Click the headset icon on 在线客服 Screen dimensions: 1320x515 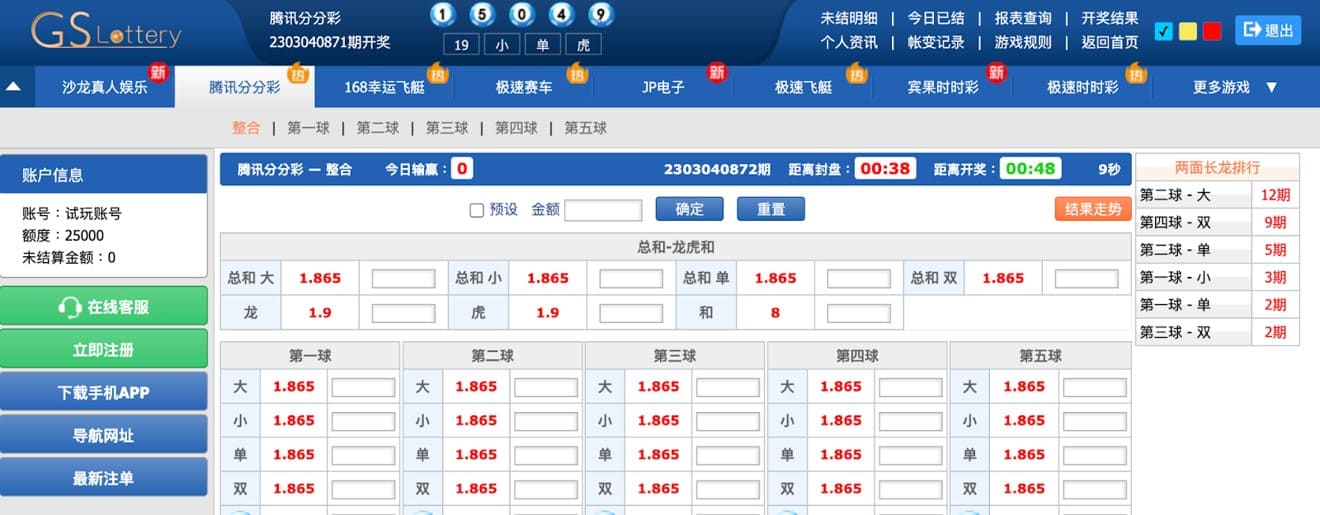click(x=70, y=307)
